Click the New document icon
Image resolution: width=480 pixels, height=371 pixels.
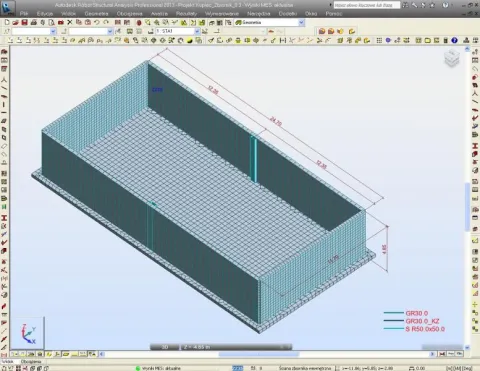click(x=7, y=22)
